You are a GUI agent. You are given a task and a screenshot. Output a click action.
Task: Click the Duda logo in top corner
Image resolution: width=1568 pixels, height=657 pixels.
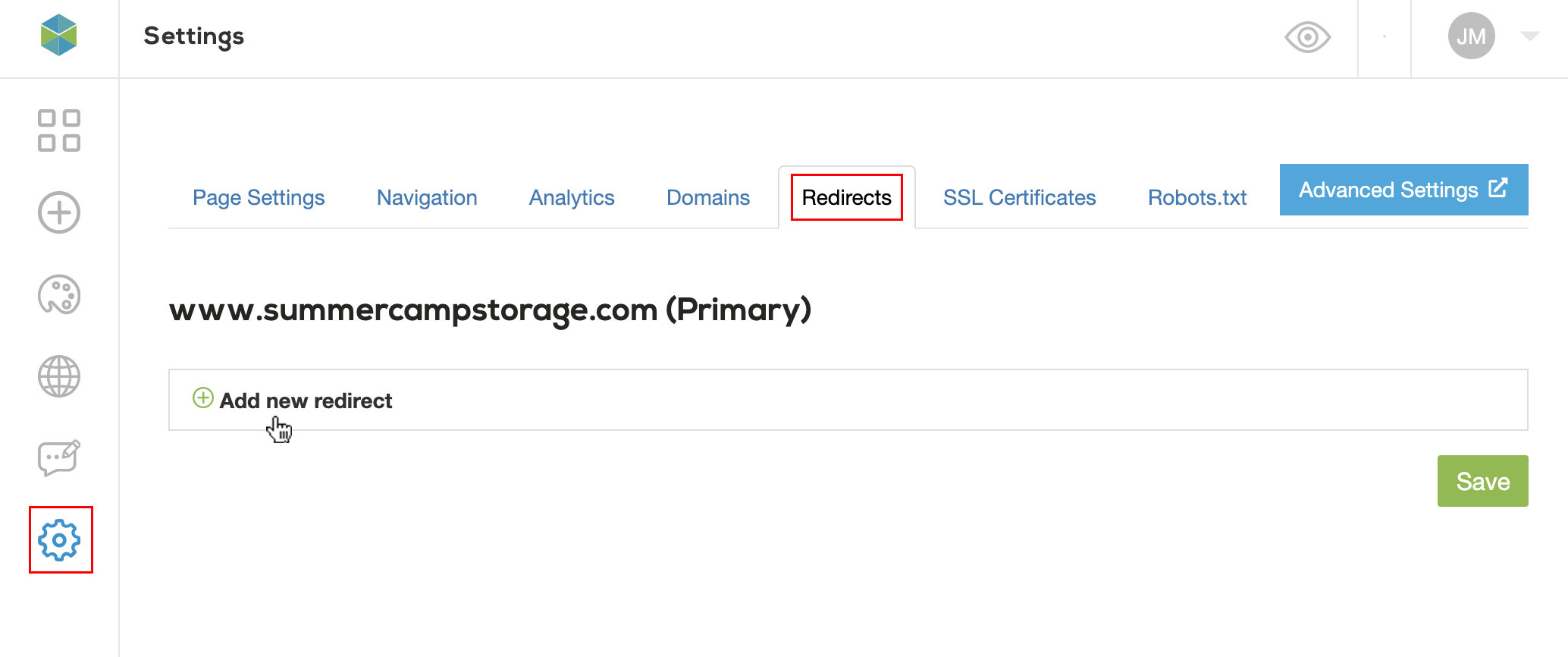pos(58,34)
